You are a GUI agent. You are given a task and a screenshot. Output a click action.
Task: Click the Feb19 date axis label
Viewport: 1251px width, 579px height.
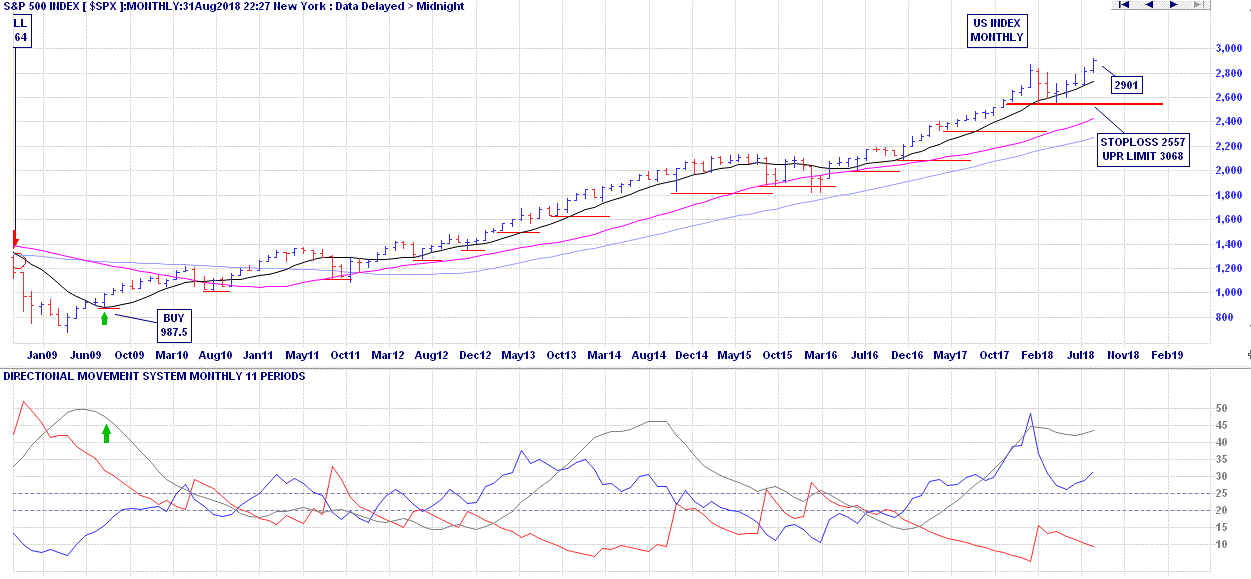(x=1167, y=355)
